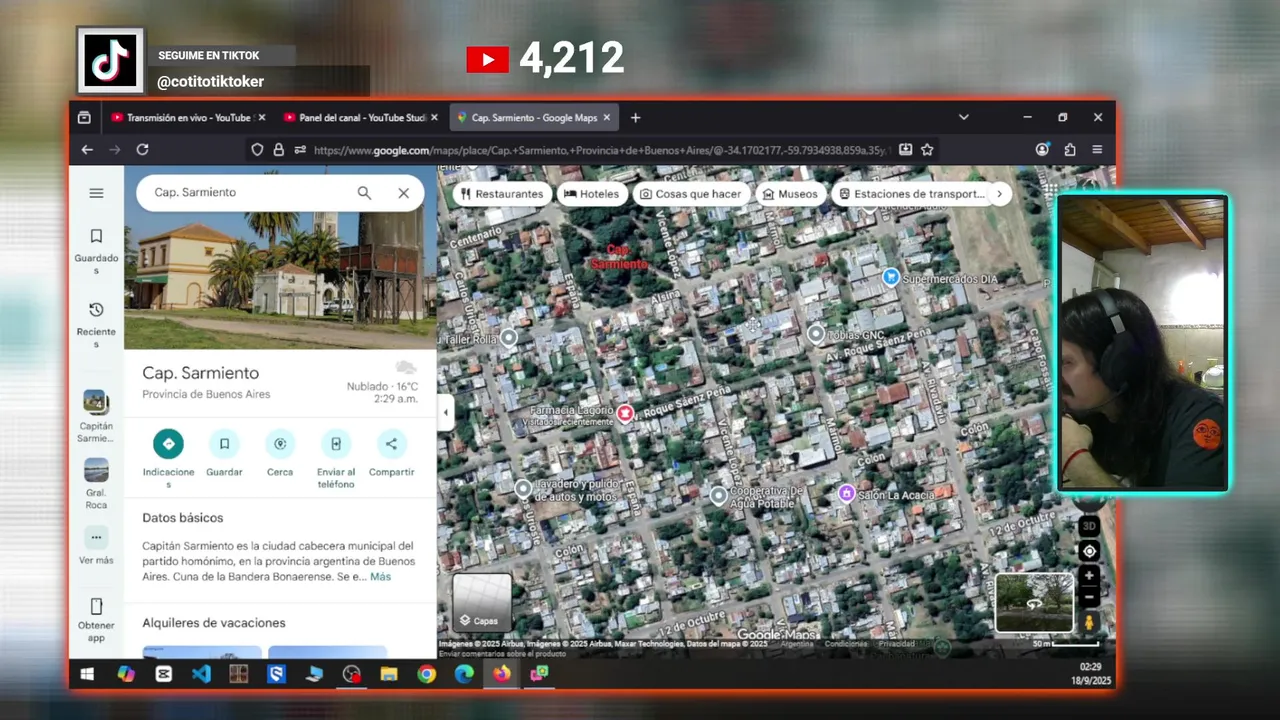The image size is (1280, 720).
Task: Click the Compartir share button
Action: (x=391, y=444)
